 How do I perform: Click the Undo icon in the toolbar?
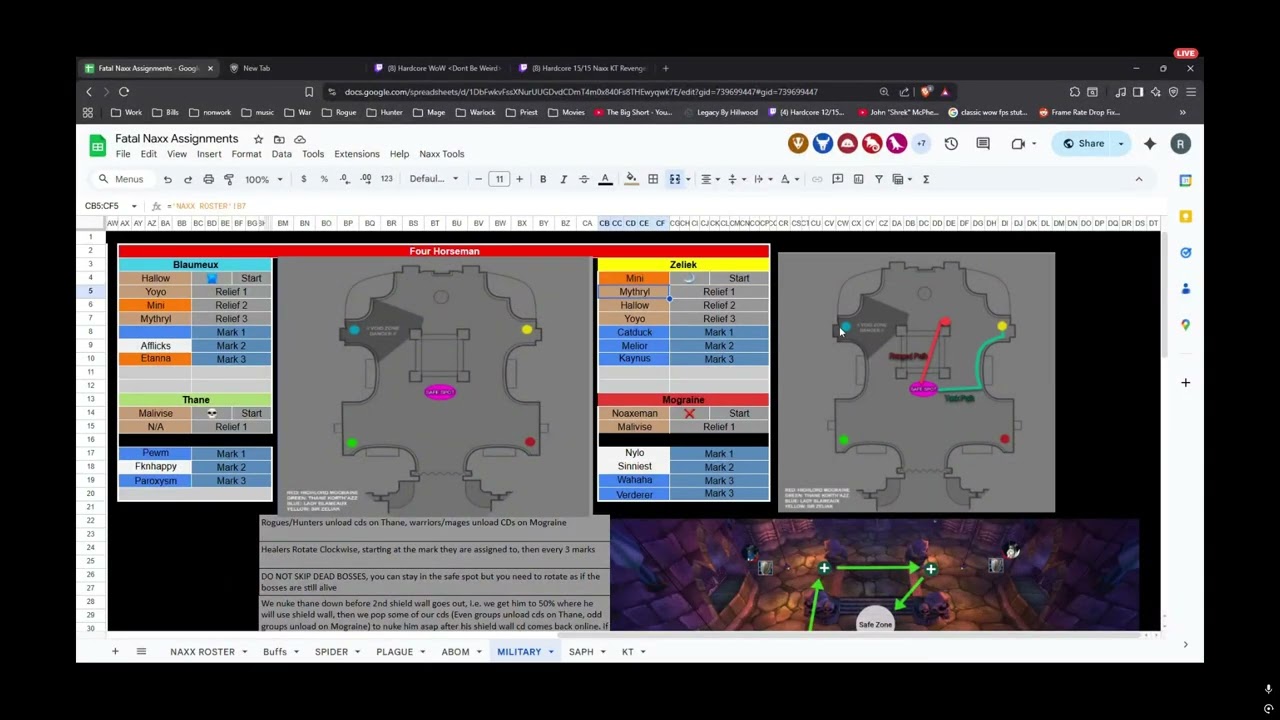(167, 179)
